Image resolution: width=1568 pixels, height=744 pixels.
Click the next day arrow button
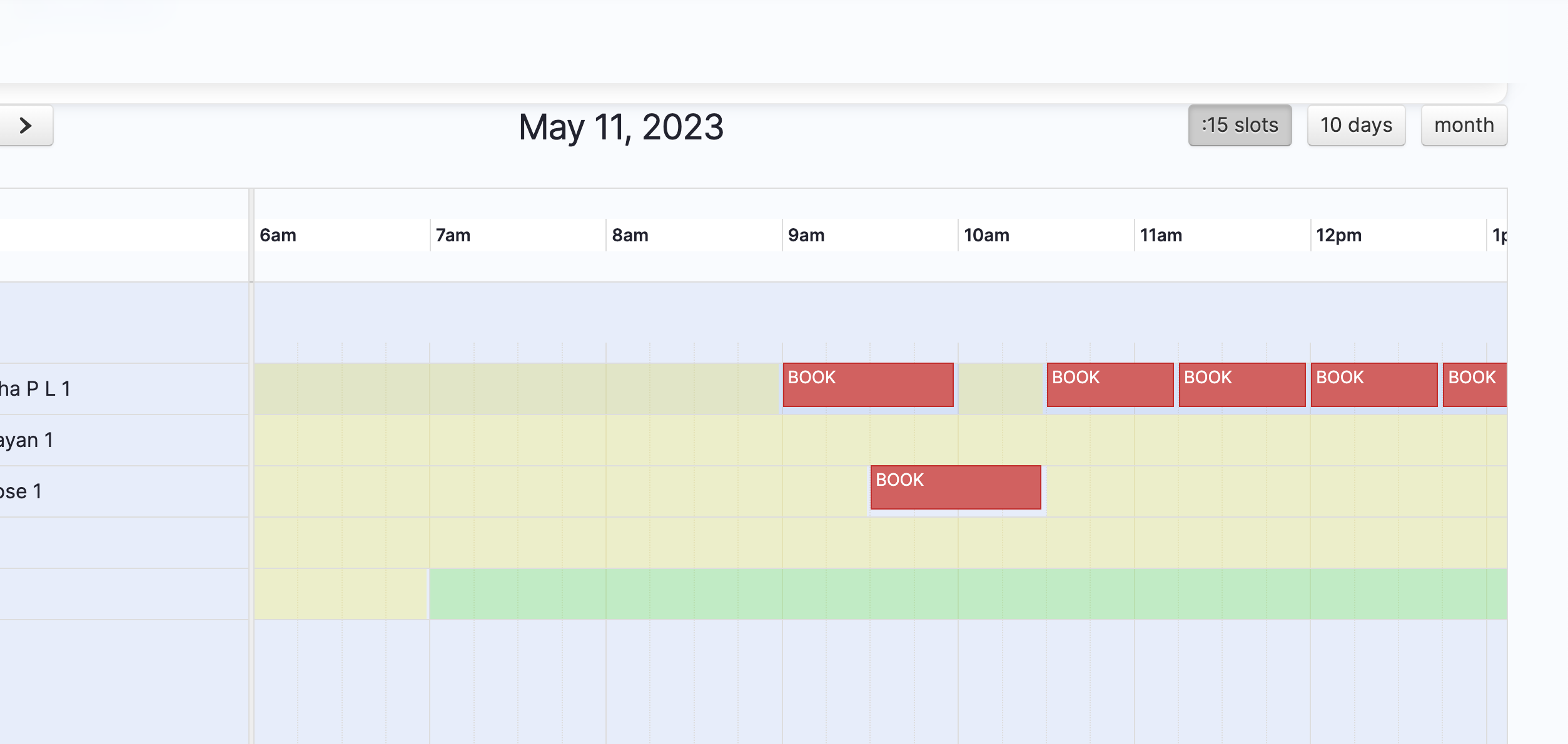tap(25, 126)
